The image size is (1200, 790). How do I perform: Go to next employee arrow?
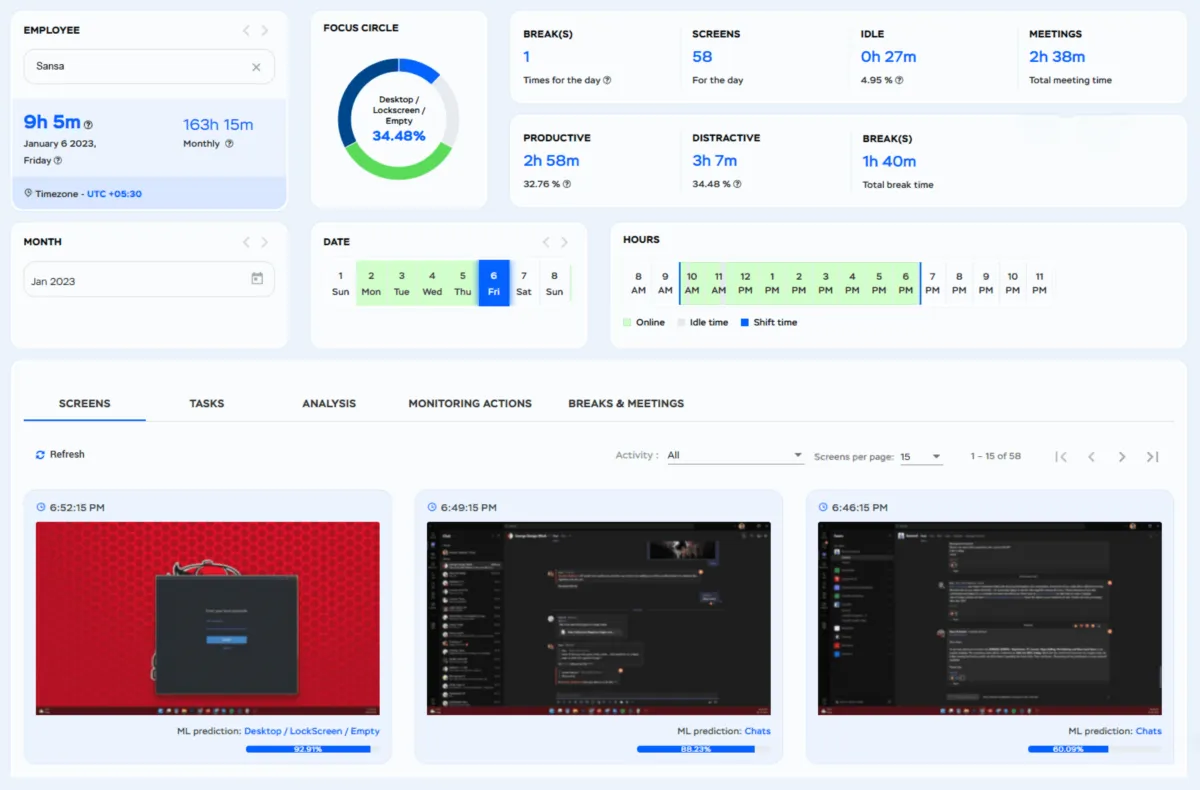pos(265,31)
